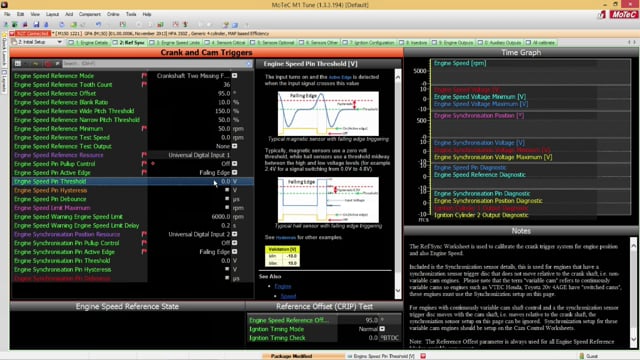Click the white flag icon left of search field
The image size is (640, 360).
click(58, 64)
